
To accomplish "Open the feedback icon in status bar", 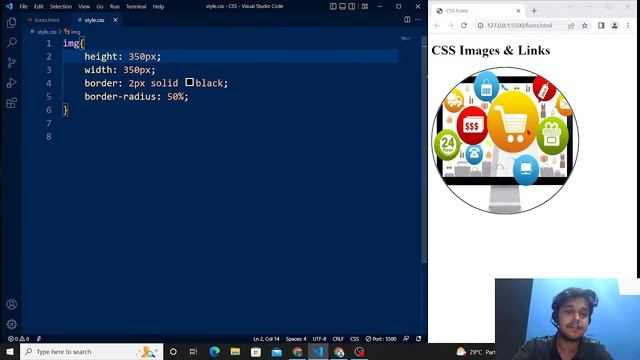I will coord(406,339).
